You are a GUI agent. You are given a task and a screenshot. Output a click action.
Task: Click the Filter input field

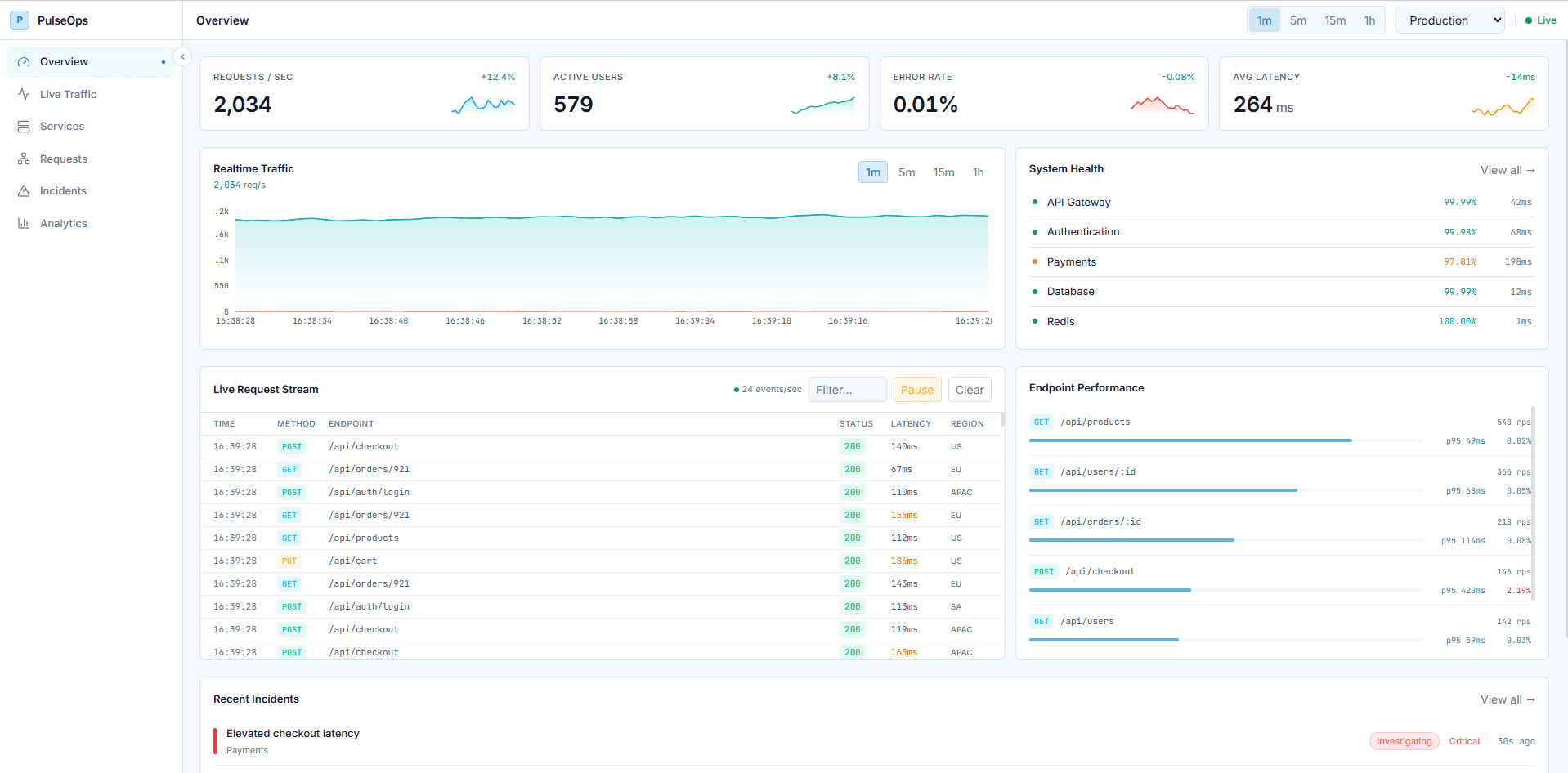(848, 390)
